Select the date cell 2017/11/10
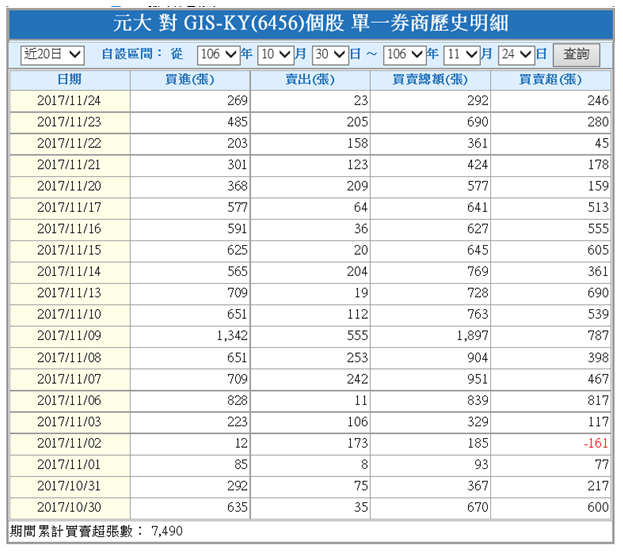Screen dimensions: 623x553 pos(70,315)
